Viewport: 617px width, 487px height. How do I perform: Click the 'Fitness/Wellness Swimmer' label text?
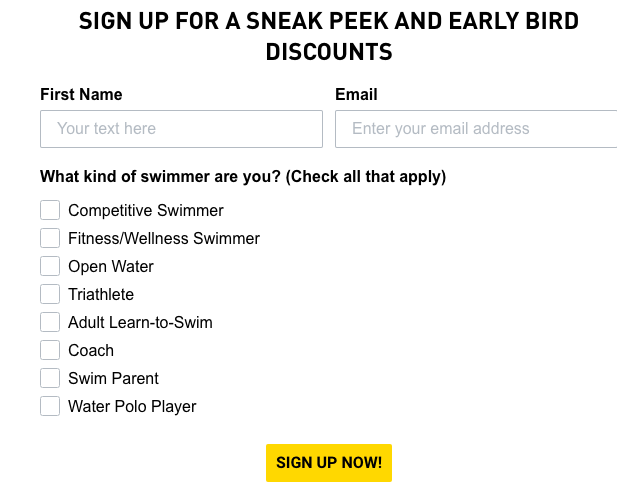click(x=164, y=239)
